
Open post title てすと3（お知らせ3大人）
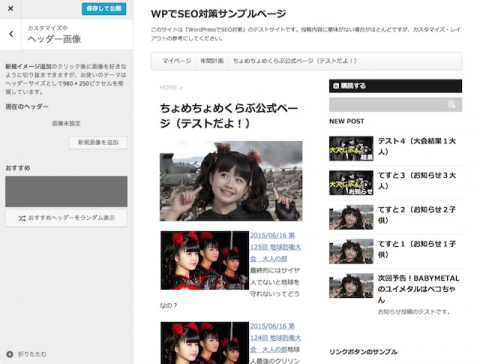click(417, 180)
